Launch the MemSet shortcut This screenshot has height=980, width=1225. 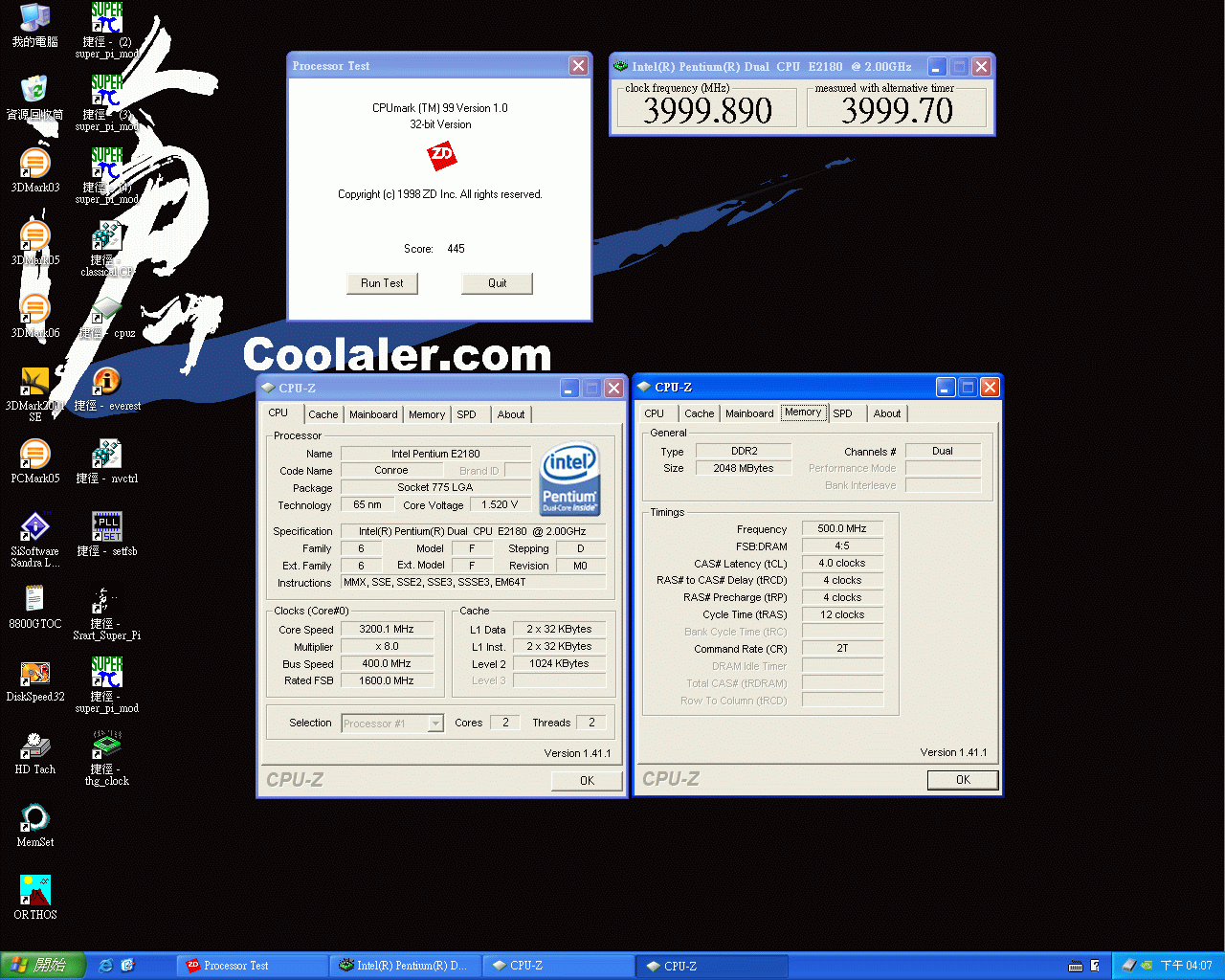coord(35,826)
